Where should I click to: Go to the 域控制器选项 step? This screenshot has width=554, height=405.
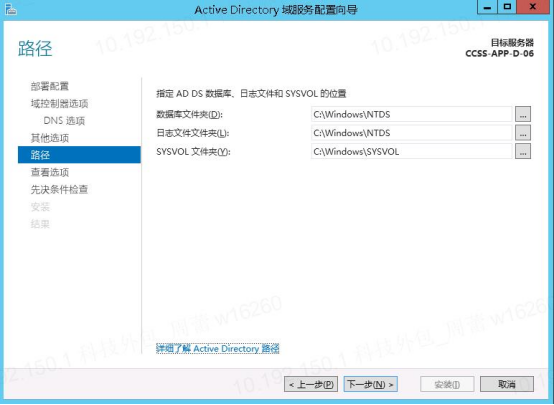click(x=59, y=103)
